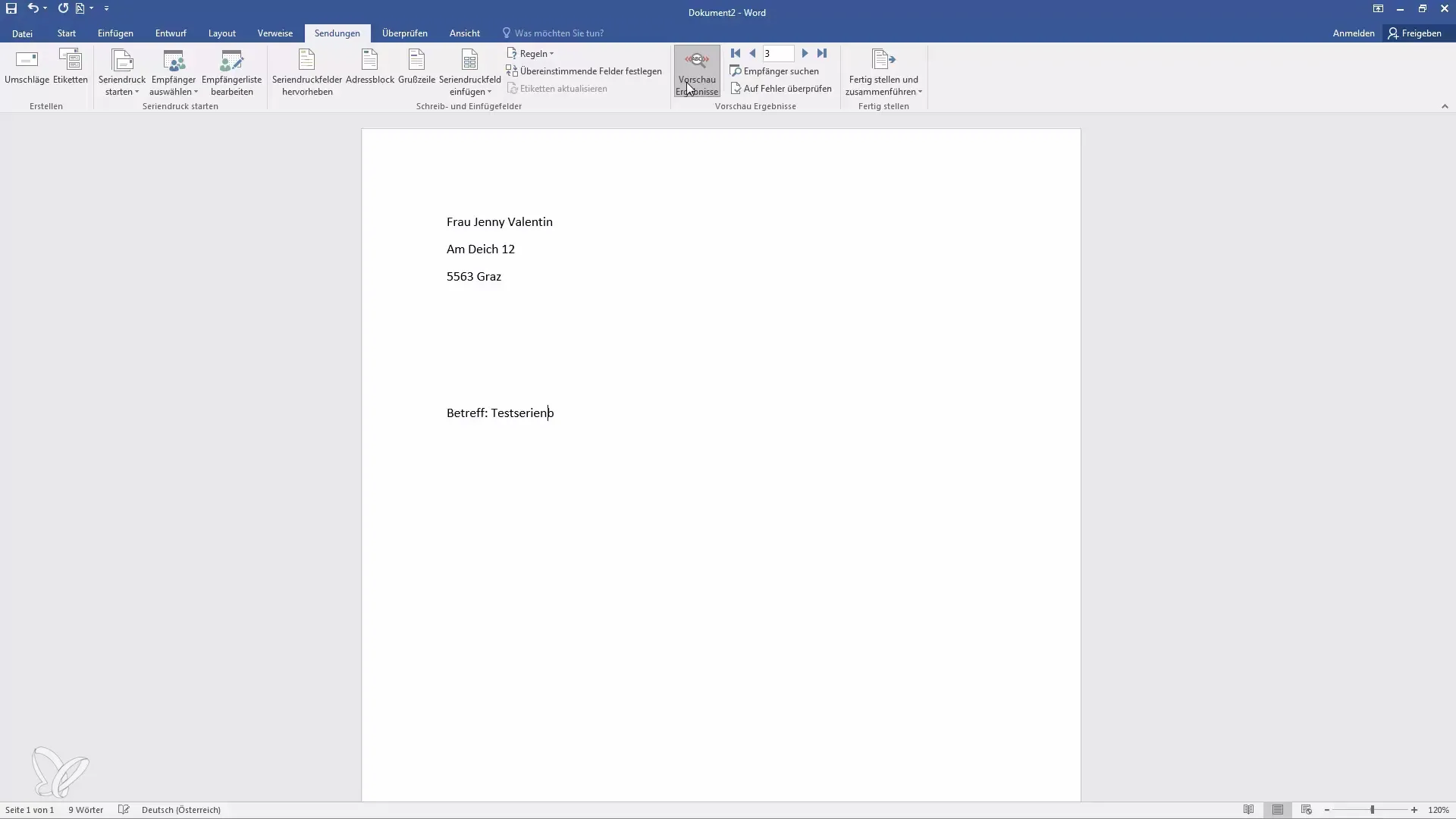Image resolution: width=1456 pixels, height=819 pixels.
Task: Click the record number field
Action: (x=778, y=54)
